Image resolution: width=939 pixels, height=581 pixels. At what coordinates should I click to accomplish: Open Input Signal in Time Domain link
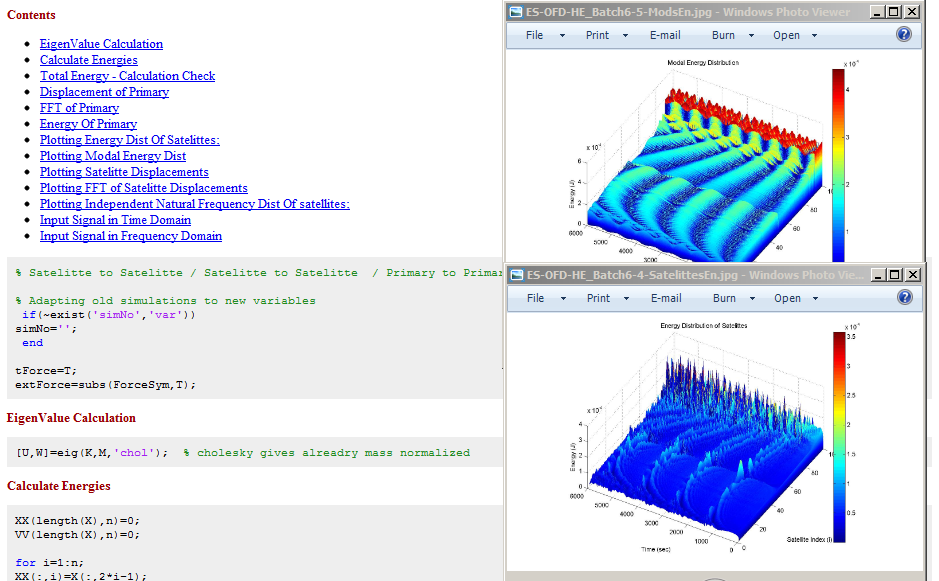[x=116, y=220]
